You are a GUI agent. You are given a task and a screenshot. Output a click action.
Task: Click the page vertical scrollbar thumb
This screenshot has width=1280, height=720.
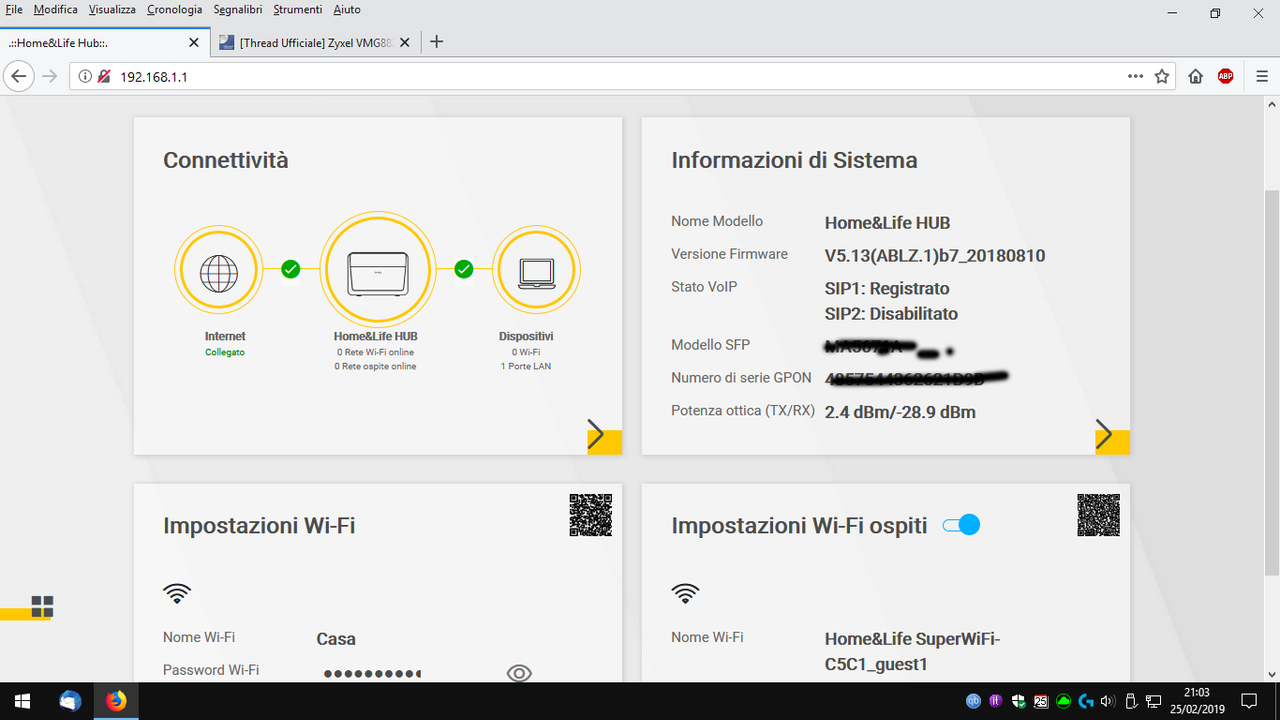1272,382
